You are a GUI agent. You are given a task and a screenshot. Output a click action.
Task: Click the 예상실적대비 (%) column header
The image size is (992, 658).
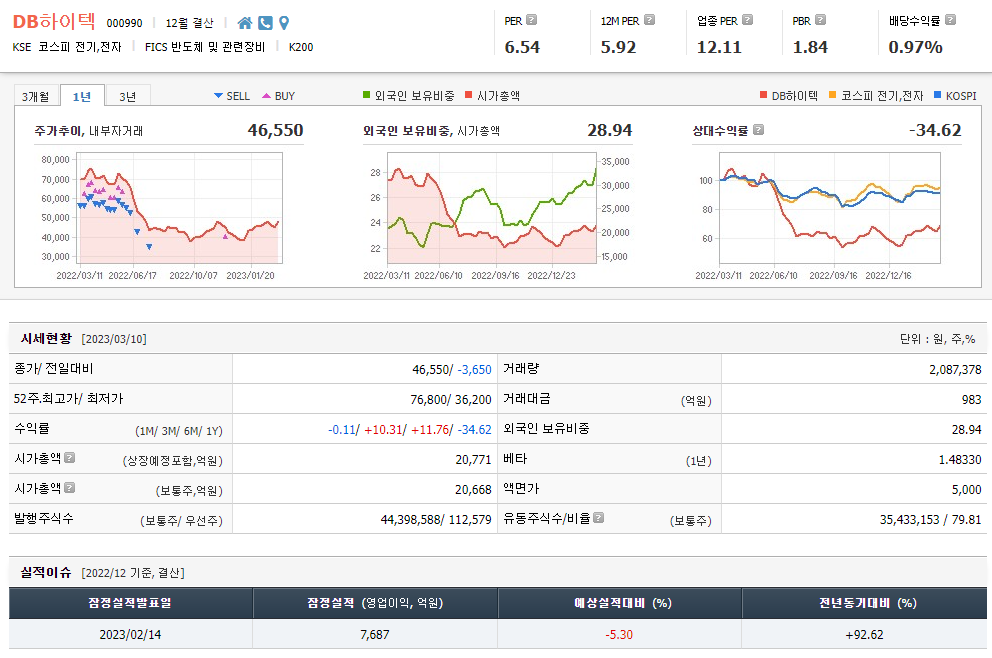620,603
